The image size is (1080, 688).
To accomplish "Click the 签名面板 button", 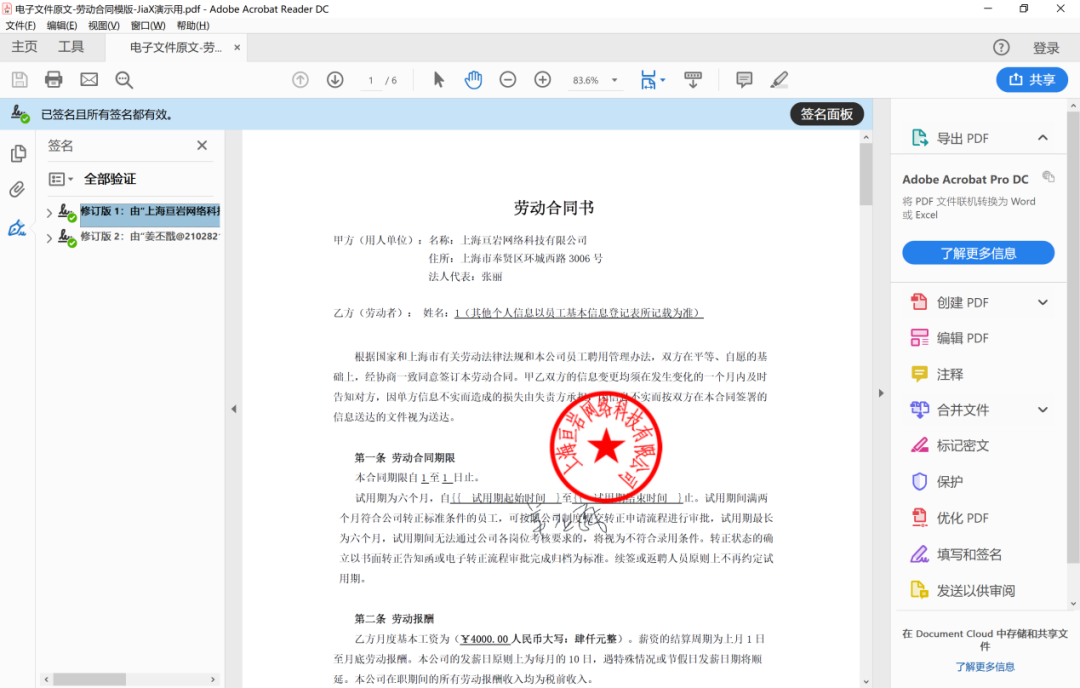I will click(x=827, y=114).
